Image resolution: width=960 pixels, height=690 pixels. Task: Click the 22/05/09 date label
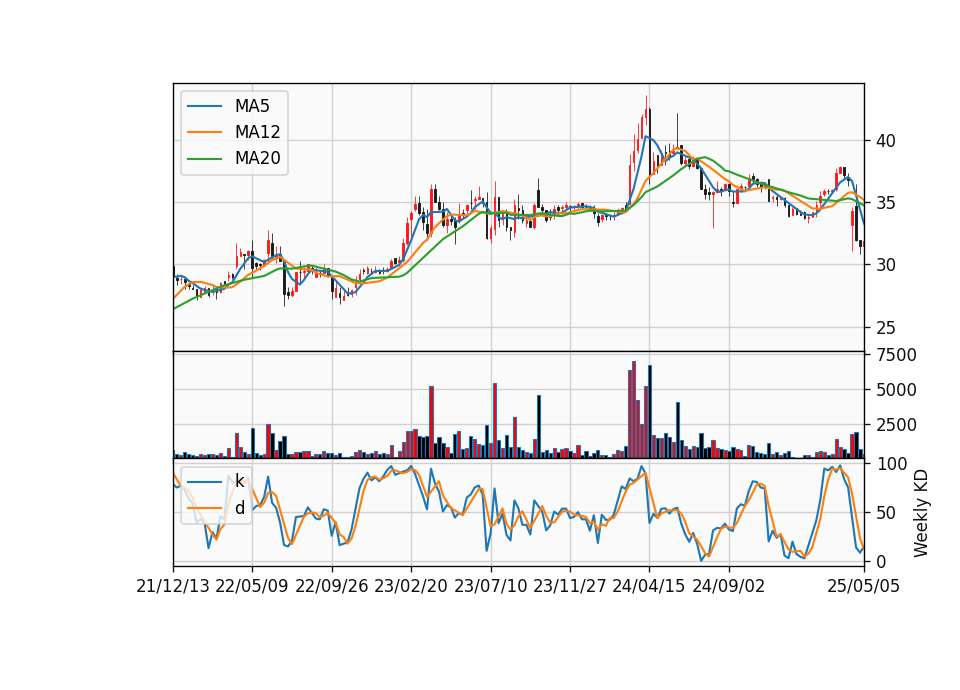[252, 587]
